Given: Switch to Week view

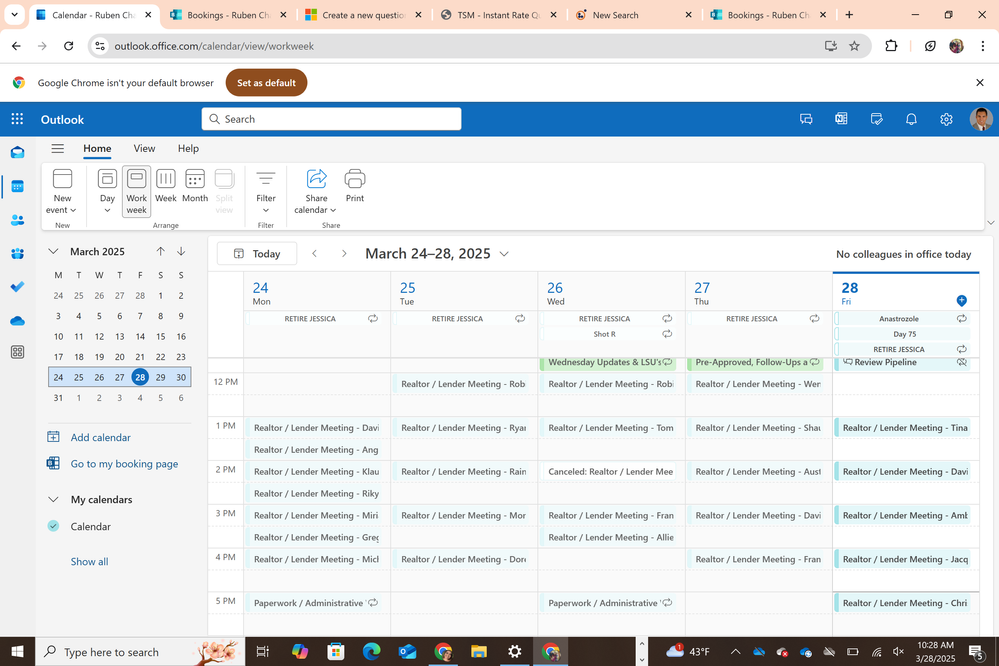Looking at the screenshot, I should click(166, 185).
